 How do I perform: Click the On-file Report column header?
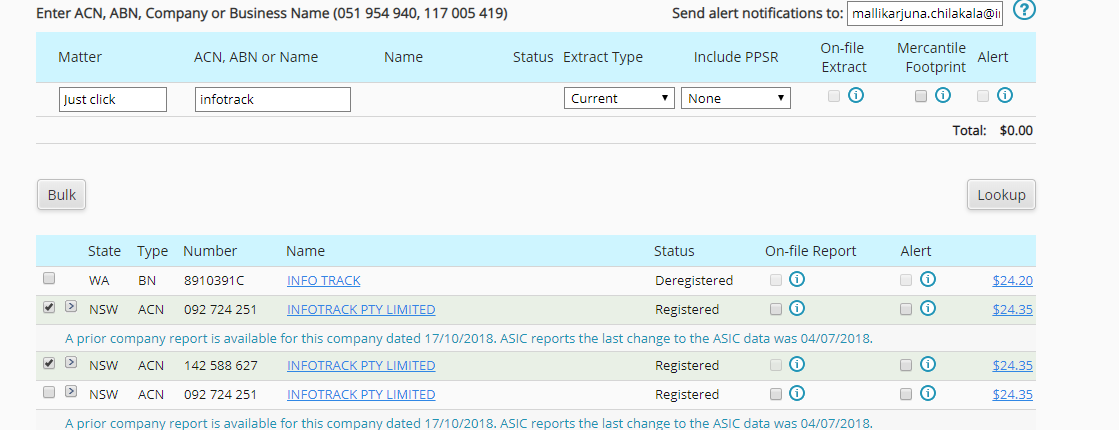[x=811, y=251]
